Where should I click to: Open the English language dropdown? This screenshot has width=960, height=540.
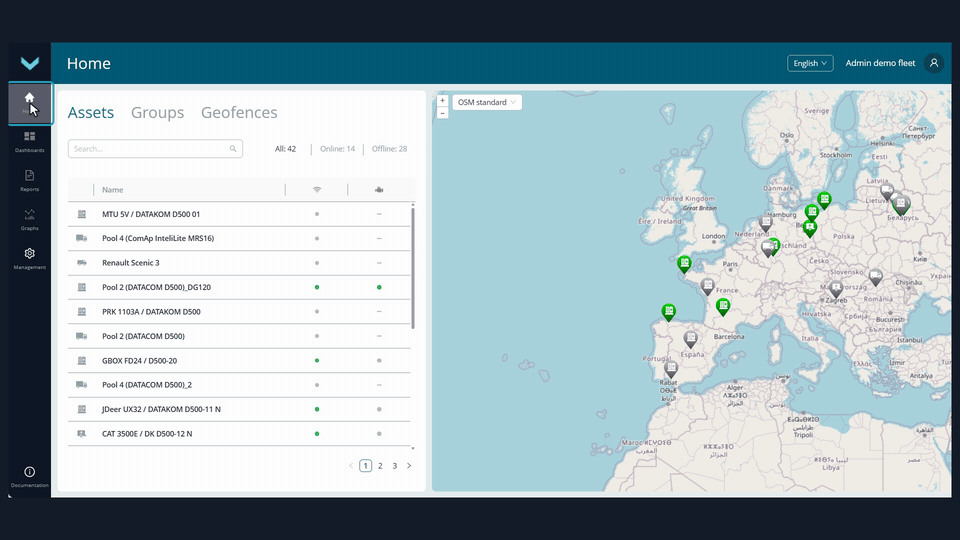(x=810, y=63)
